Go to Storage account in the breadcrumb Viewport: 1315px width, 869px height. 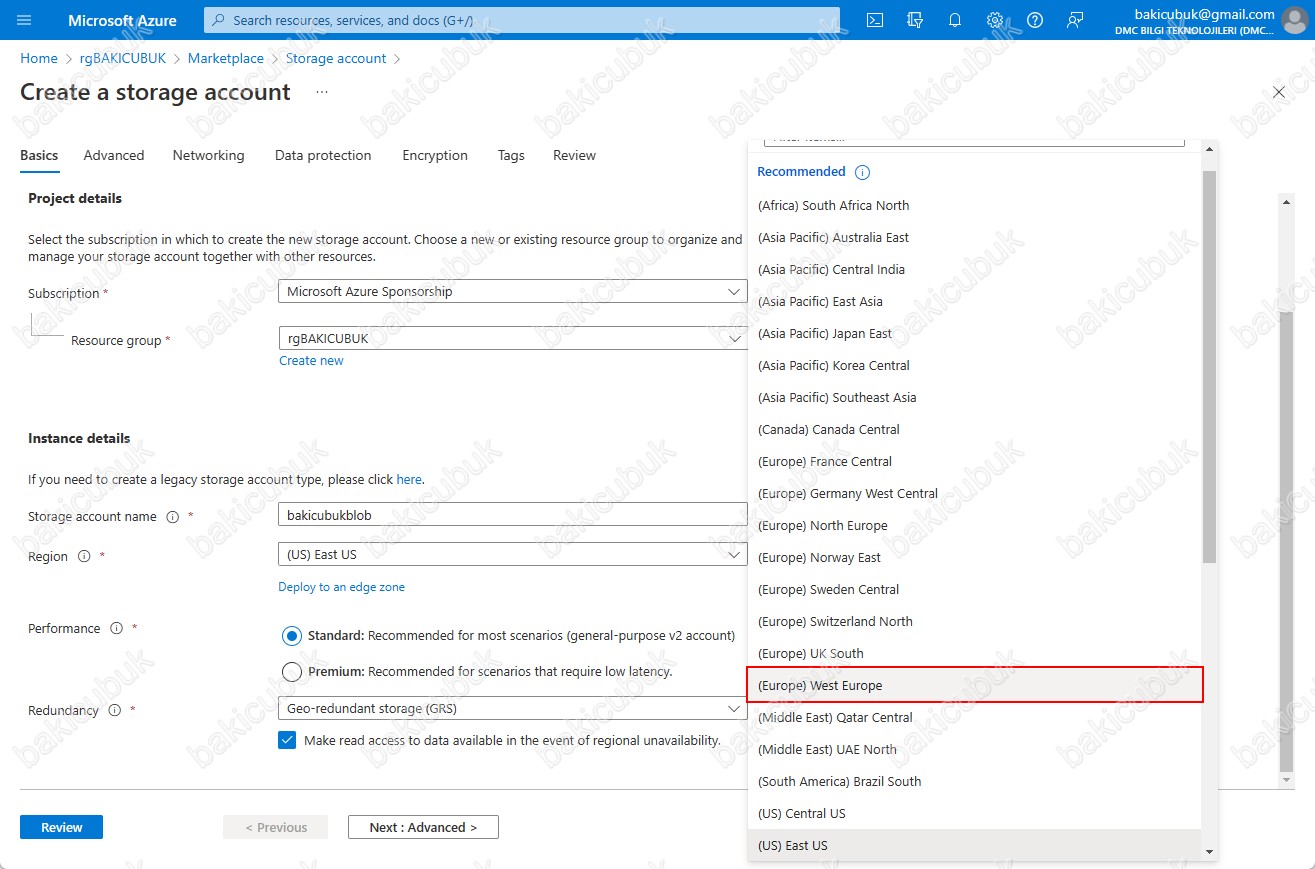point(336,58)
